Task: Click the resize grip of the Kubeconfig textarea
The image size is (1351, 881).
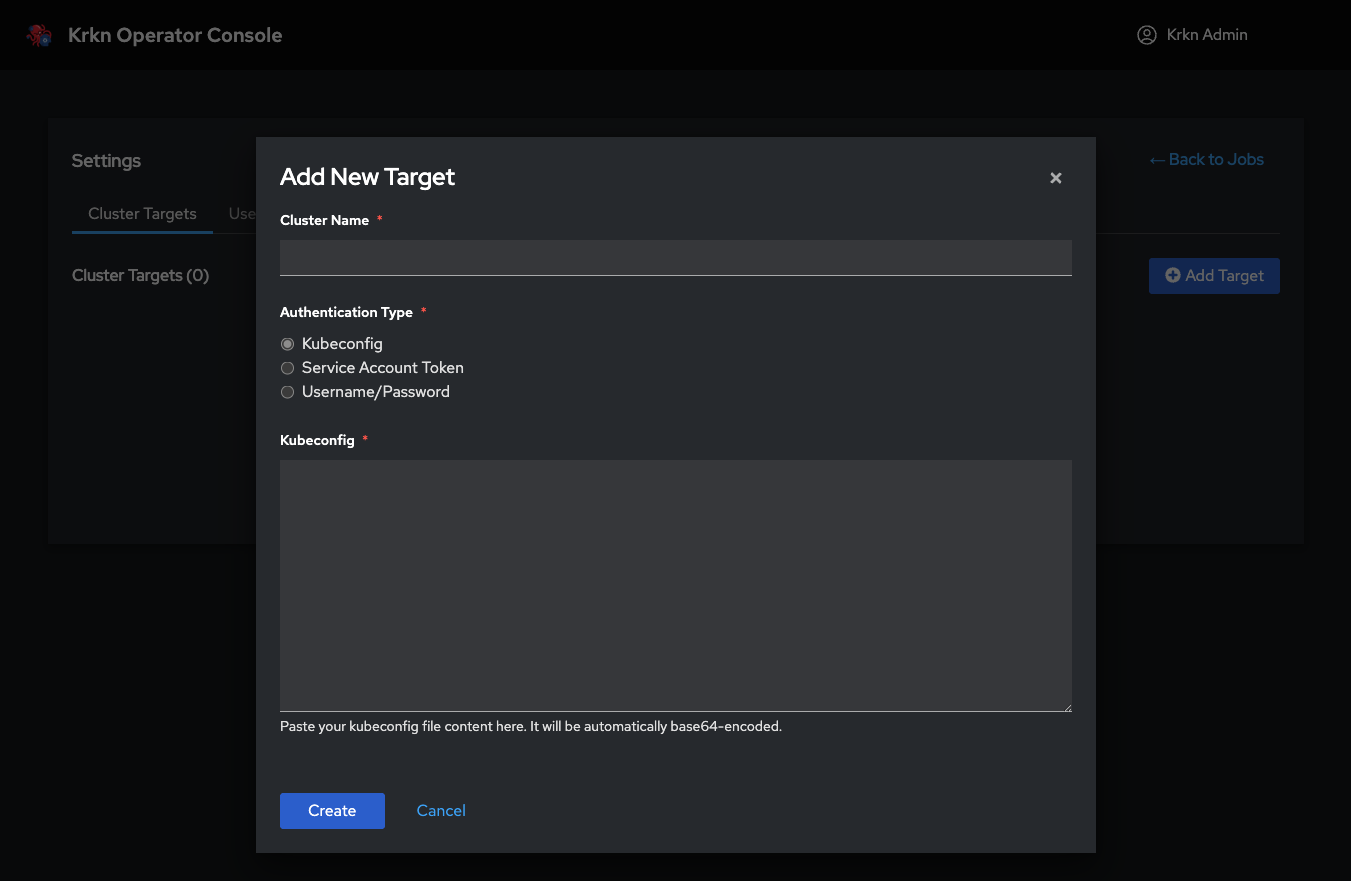Action: tap(1067, 707)
